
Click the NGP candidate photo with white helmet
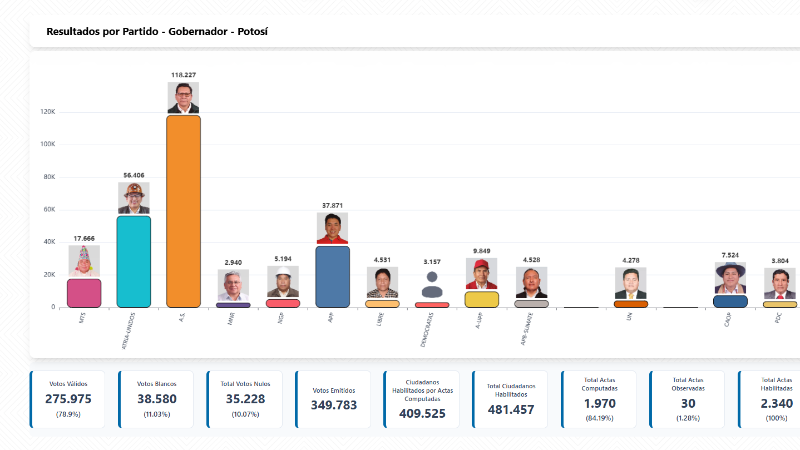(283, 282)
